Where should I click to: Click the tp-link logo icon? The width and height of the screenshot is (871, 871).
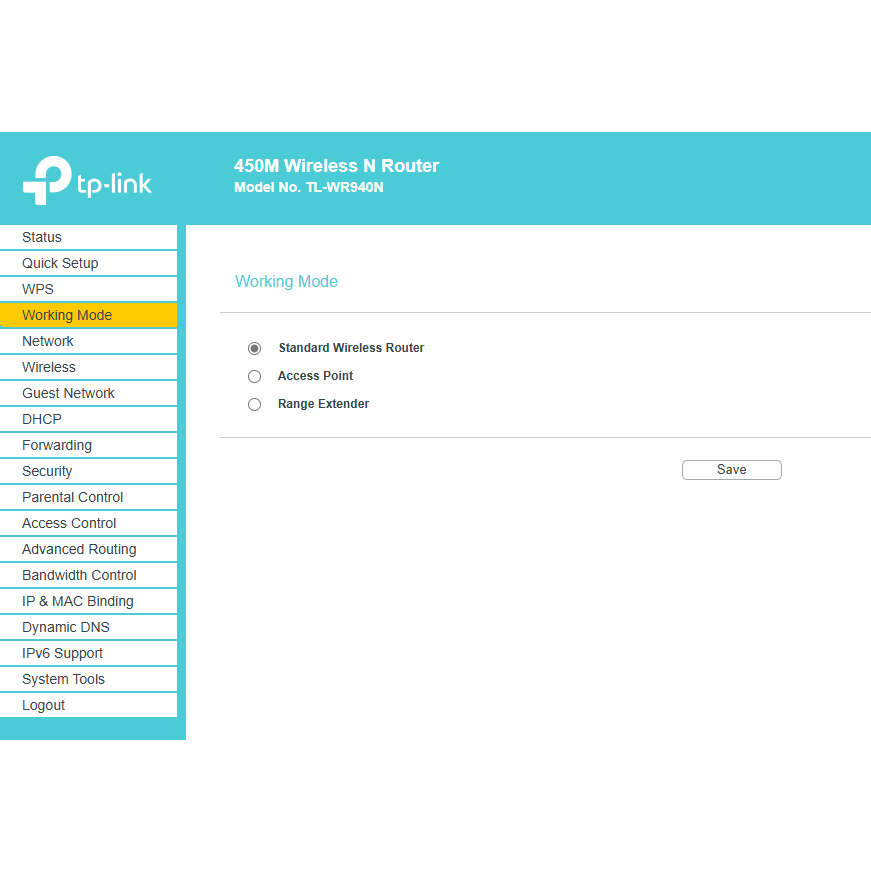coord(47,180)
